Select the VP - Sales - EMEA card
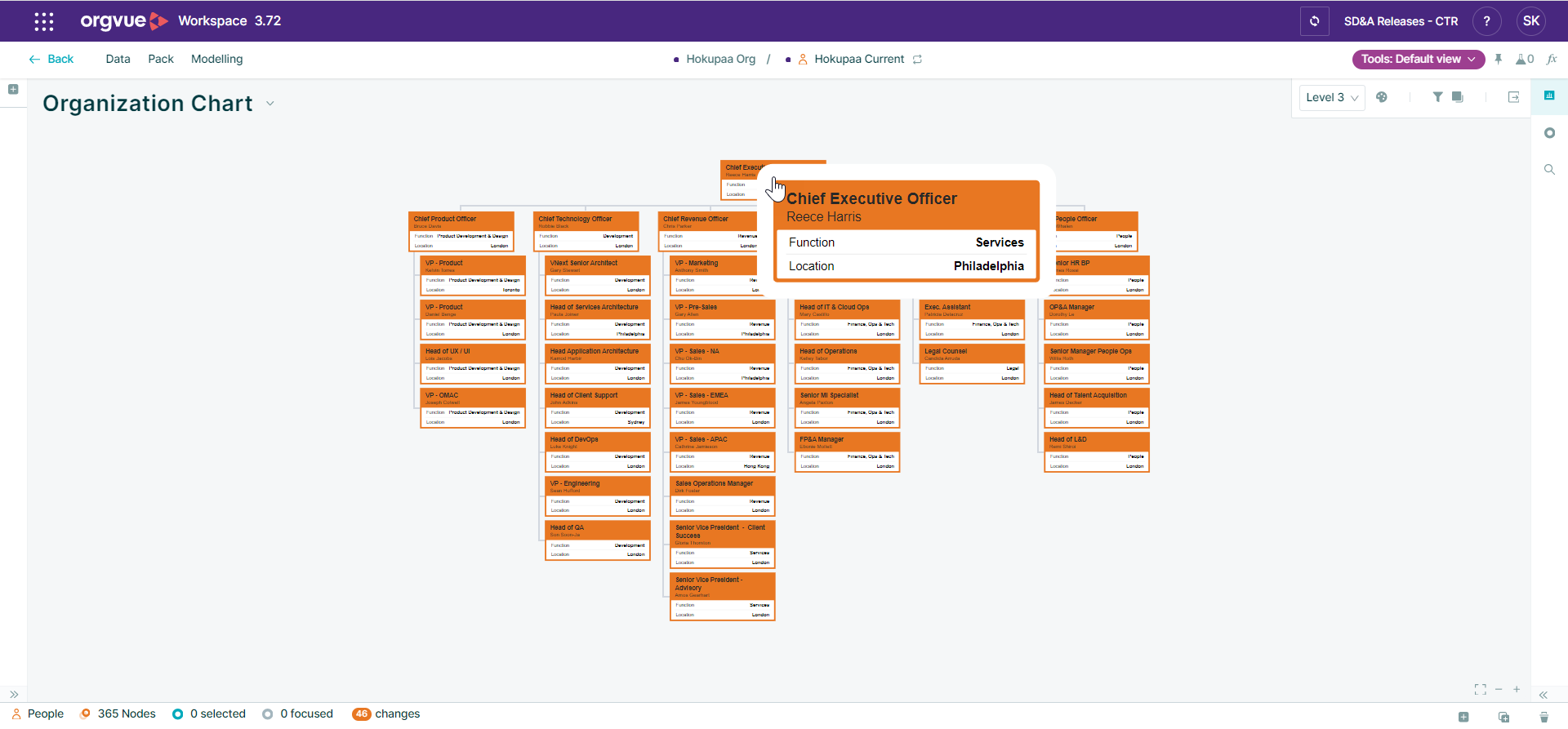Screen dimensions: 1568x729 (x=723, y=407)
